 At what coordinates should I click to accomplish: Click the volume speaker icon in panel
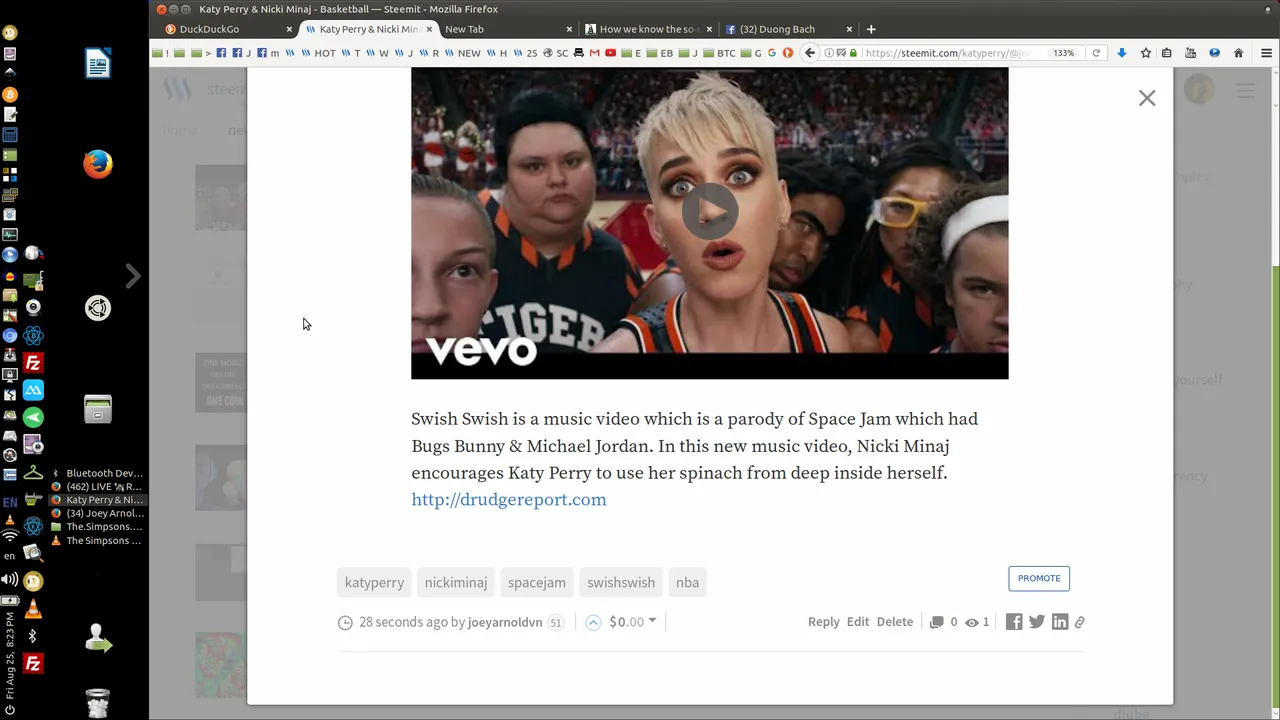[x=10, y=580]
